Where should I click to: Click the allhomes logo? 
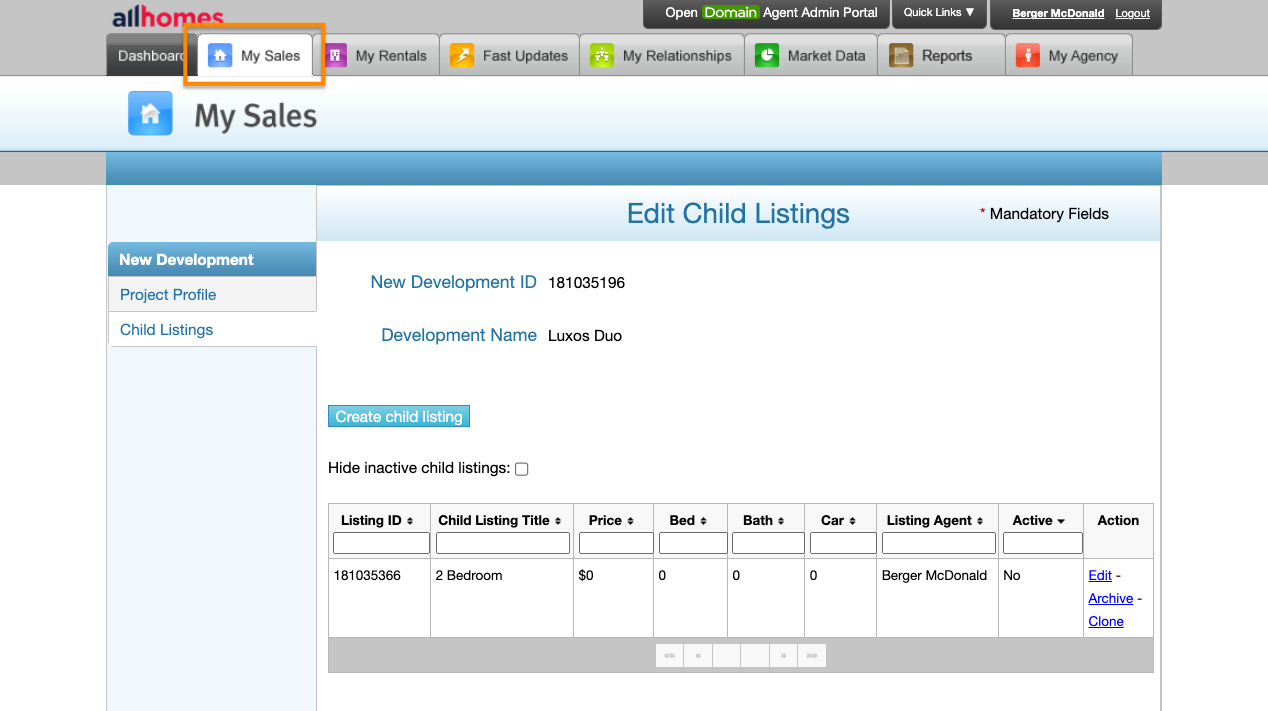pos(168,17)
